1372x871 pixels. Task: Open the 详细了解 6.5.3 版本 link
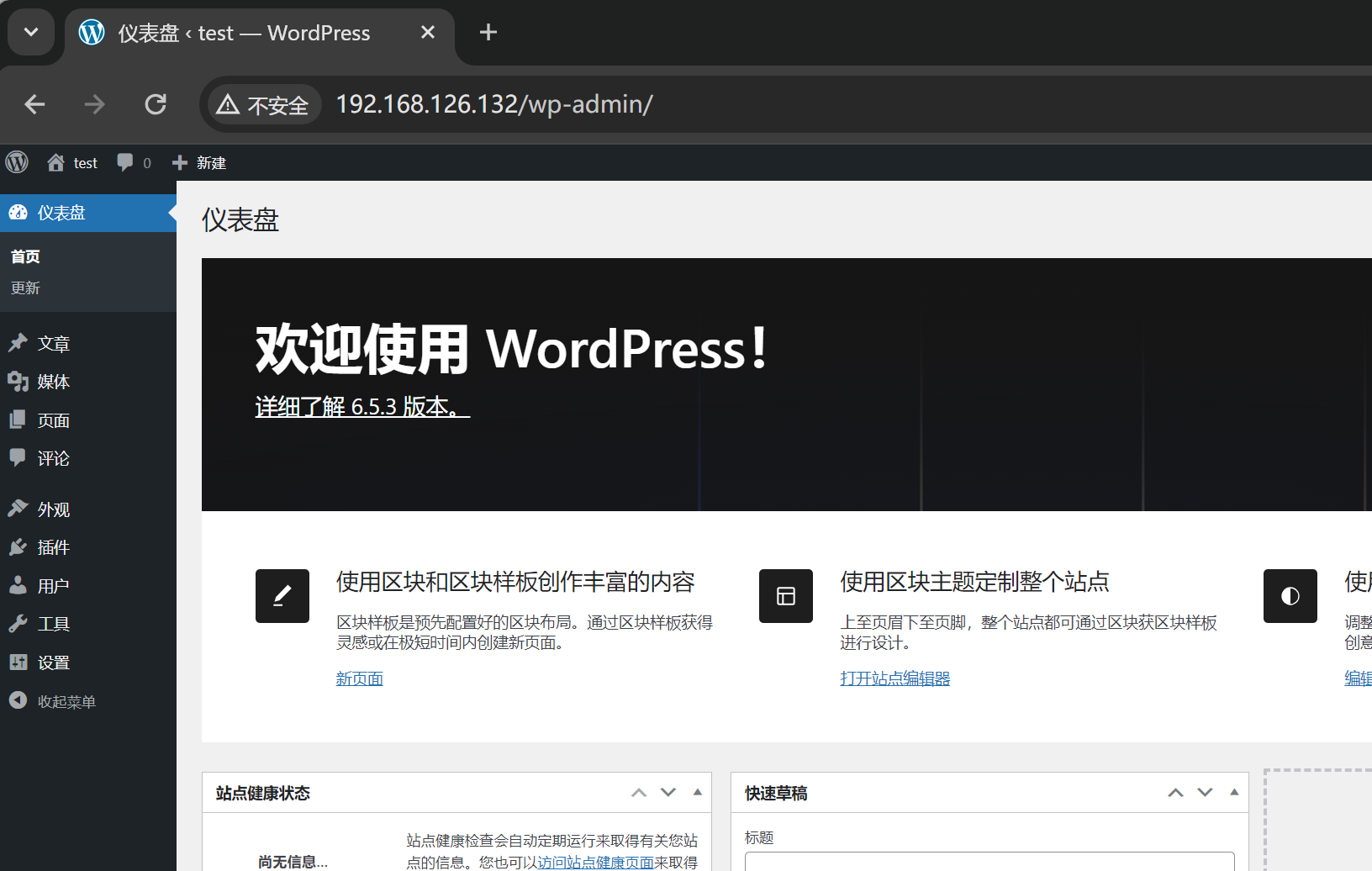[362, 407]
